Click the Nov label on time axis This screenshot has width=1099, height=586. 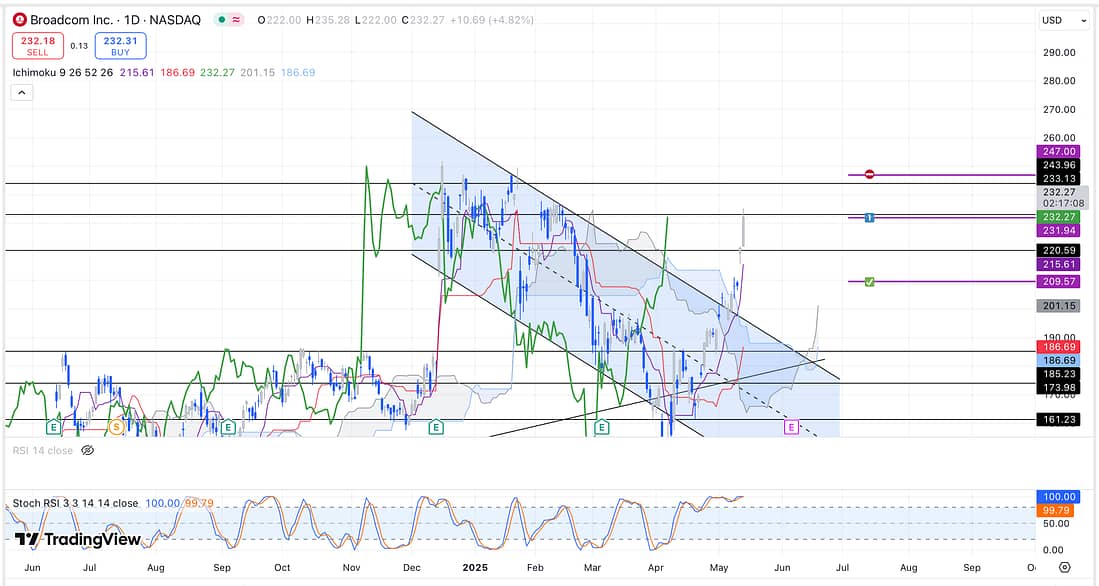tap(351, 568)
